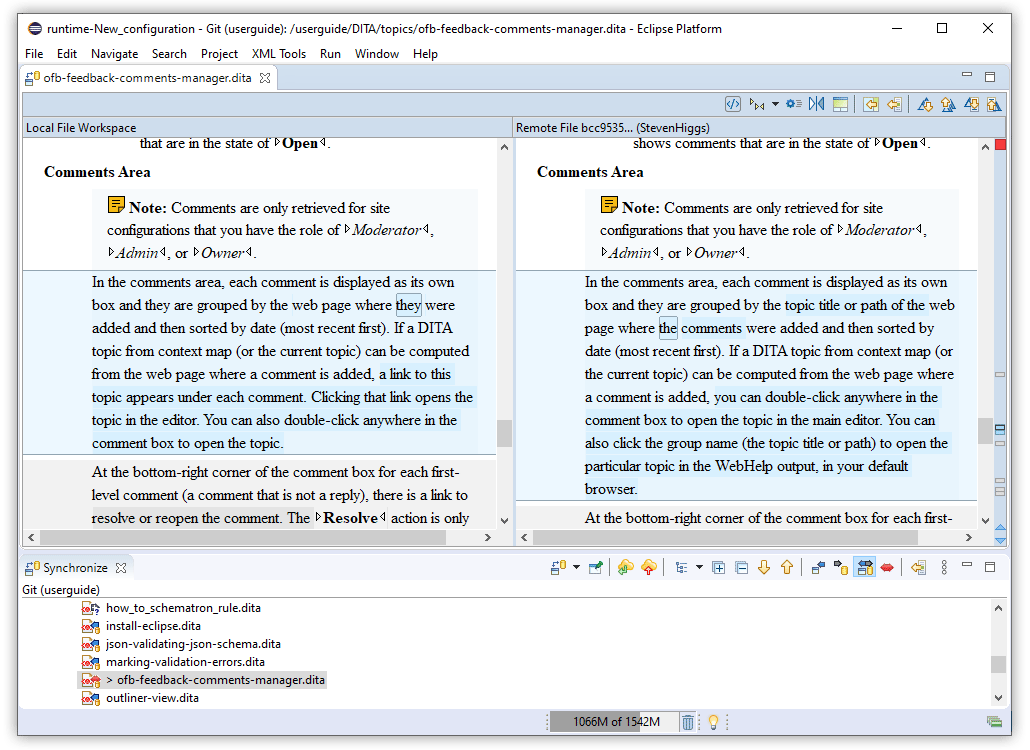1030x750 pixels.
Task: Open the Window menu
Action: coord(376,54)
